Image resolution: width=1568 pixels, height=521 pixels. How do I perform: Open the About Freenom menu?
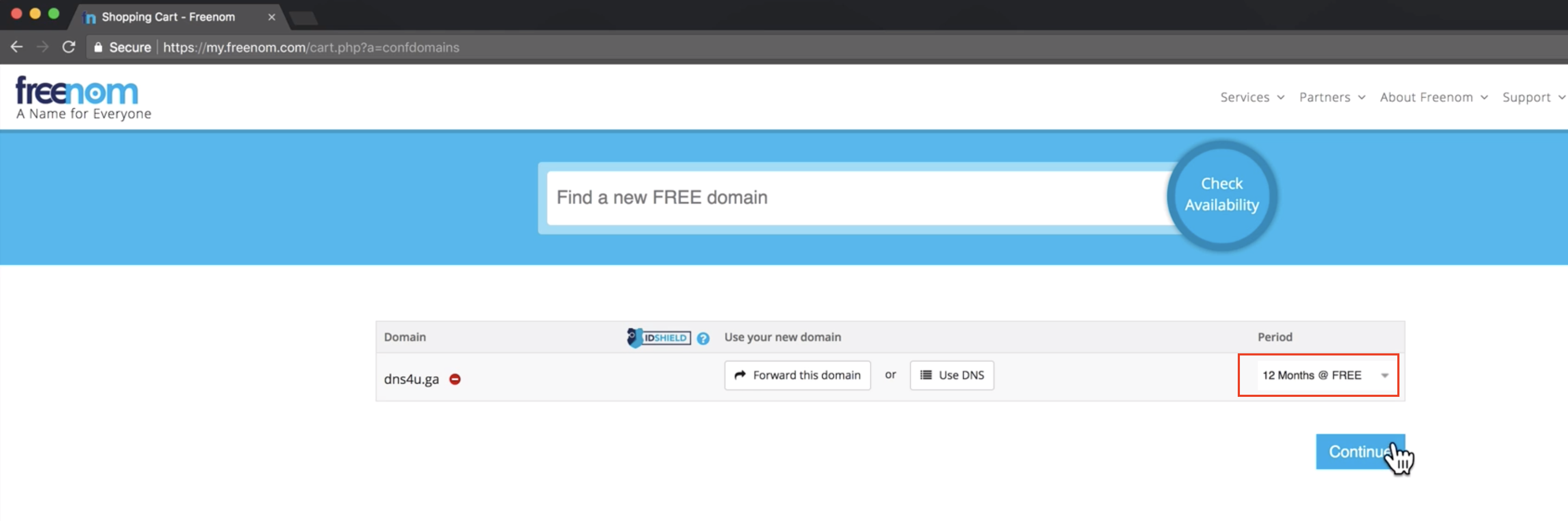coord(1433,98)
